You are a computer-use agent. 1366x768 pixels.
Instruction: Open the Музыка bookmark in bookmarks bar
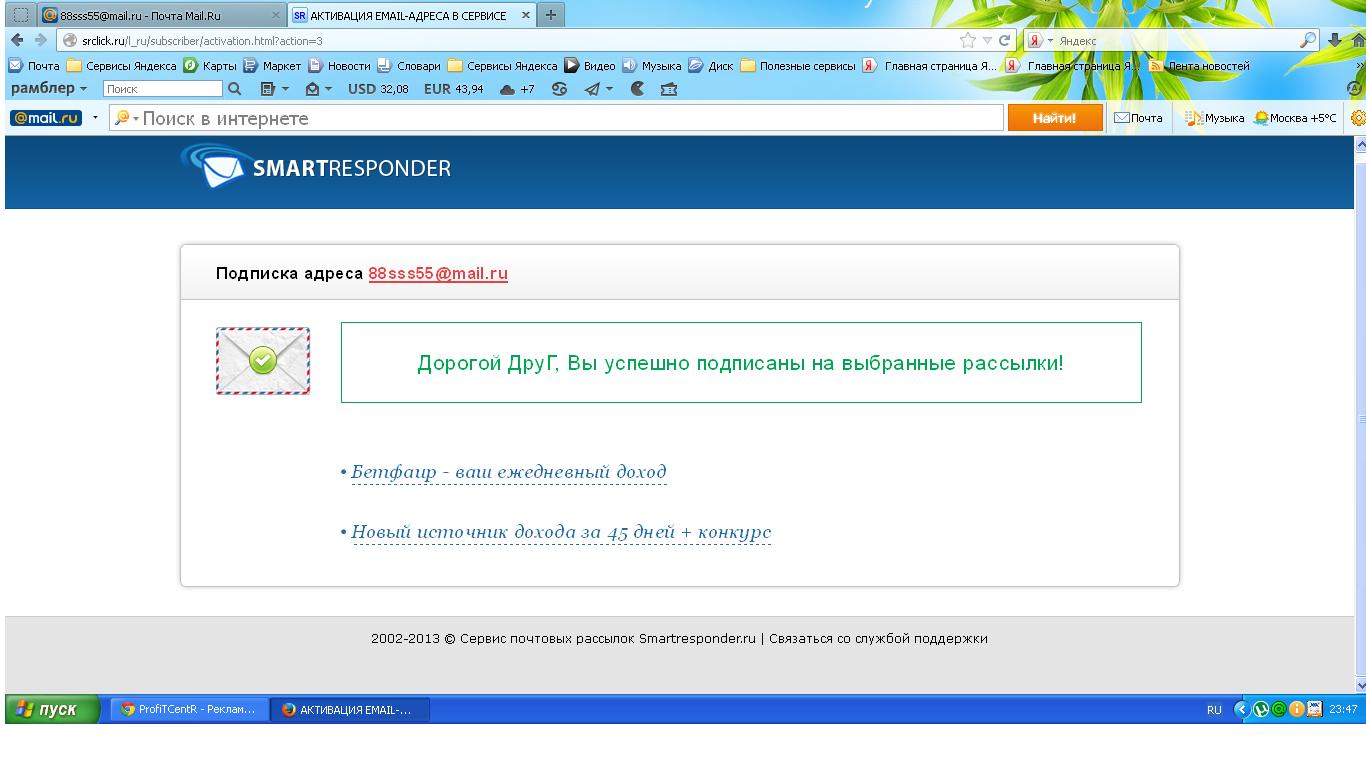pyautogui.click(x=652, y=66)
